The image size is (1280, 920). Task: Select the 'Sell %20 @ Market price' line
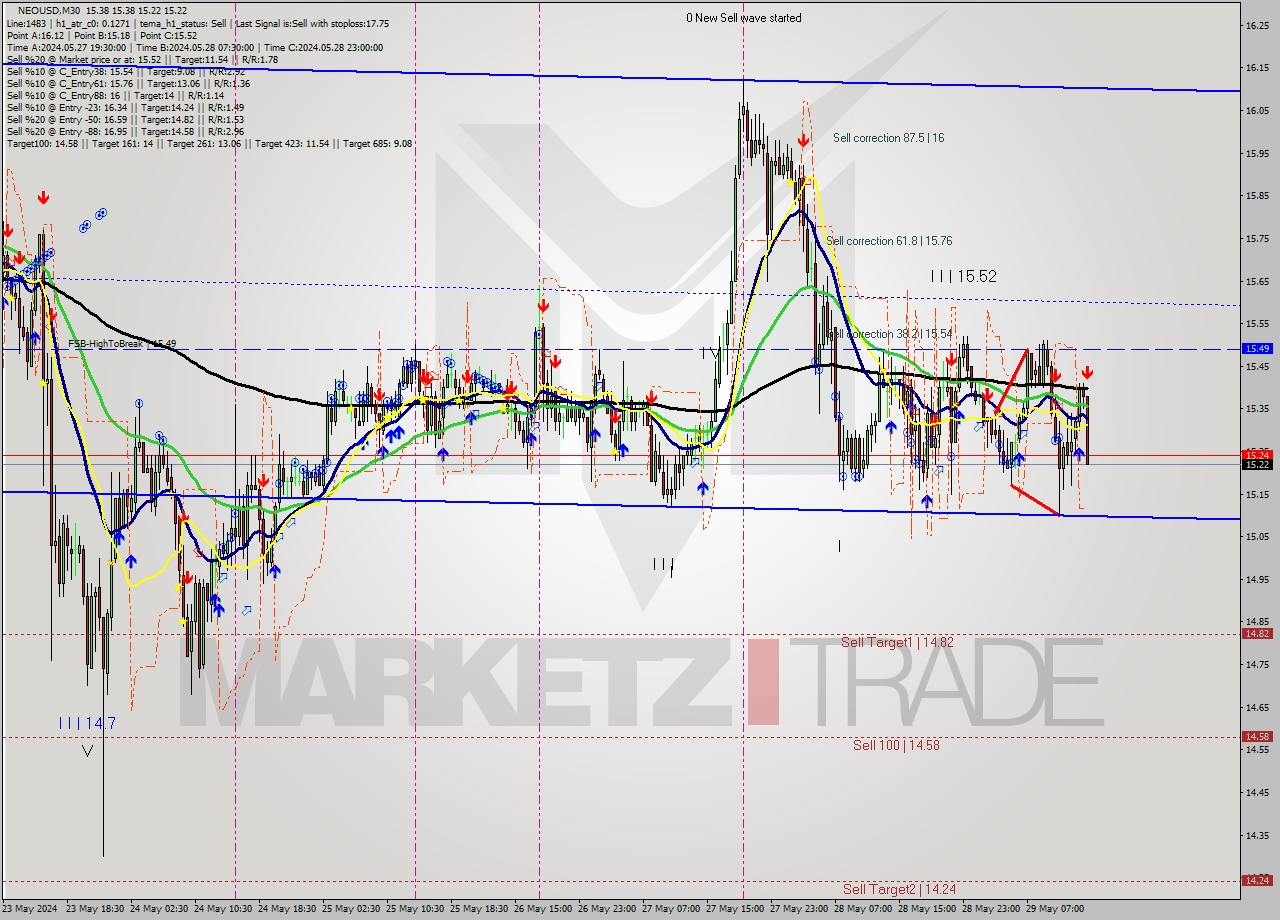(x=142, y=59)
